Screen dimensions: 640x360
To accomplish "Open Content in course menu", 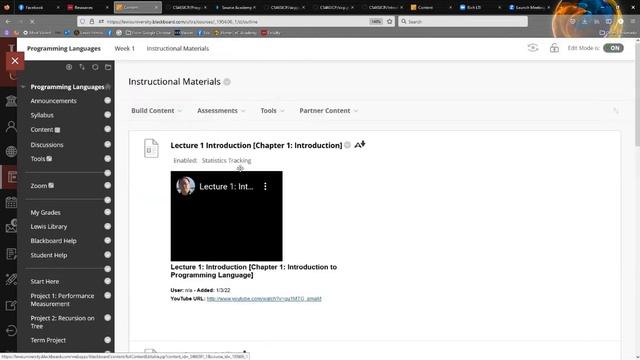I will coord(42,130).
